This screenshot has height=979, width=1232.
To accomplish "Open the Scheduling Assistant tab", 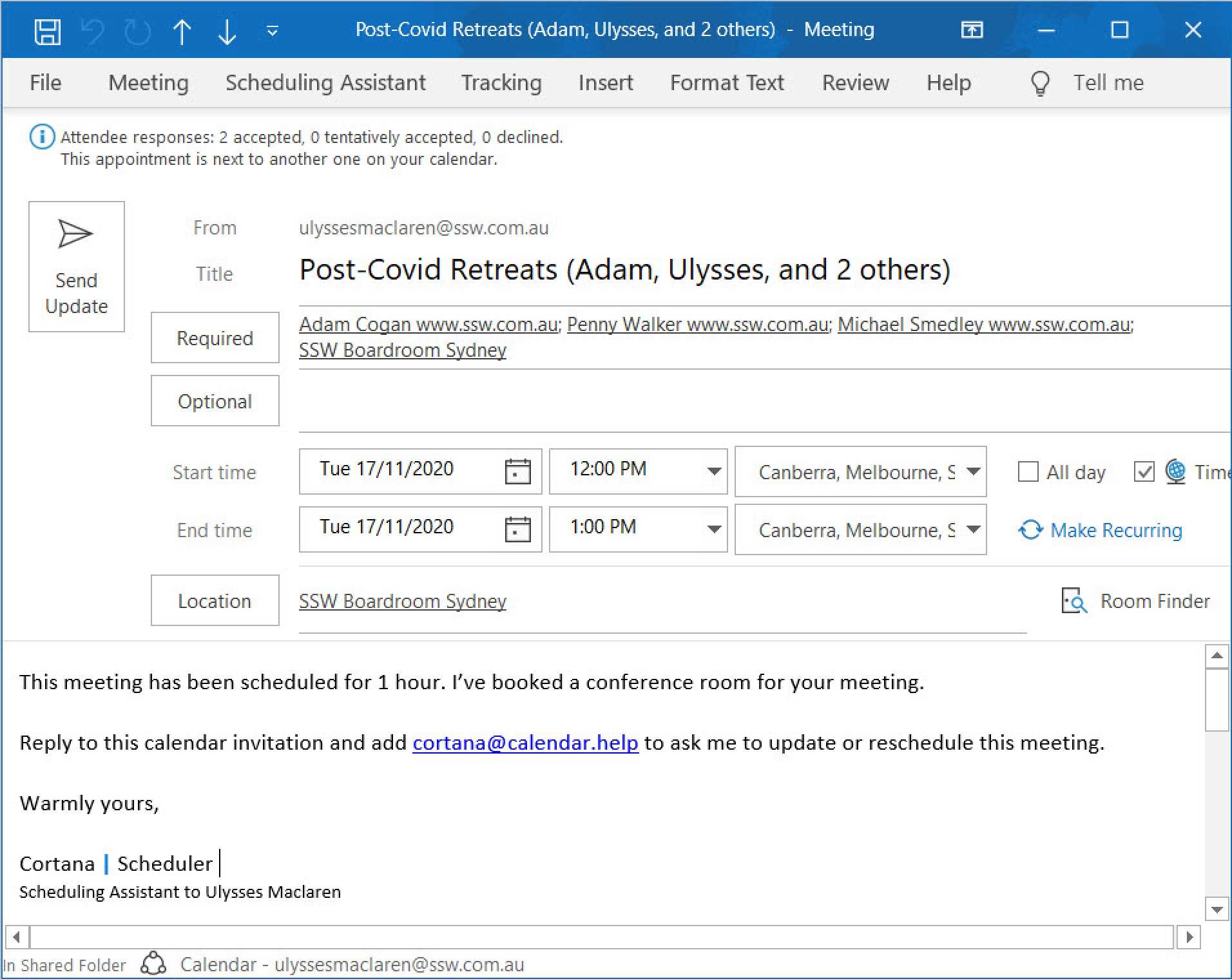I will (325, 83).
